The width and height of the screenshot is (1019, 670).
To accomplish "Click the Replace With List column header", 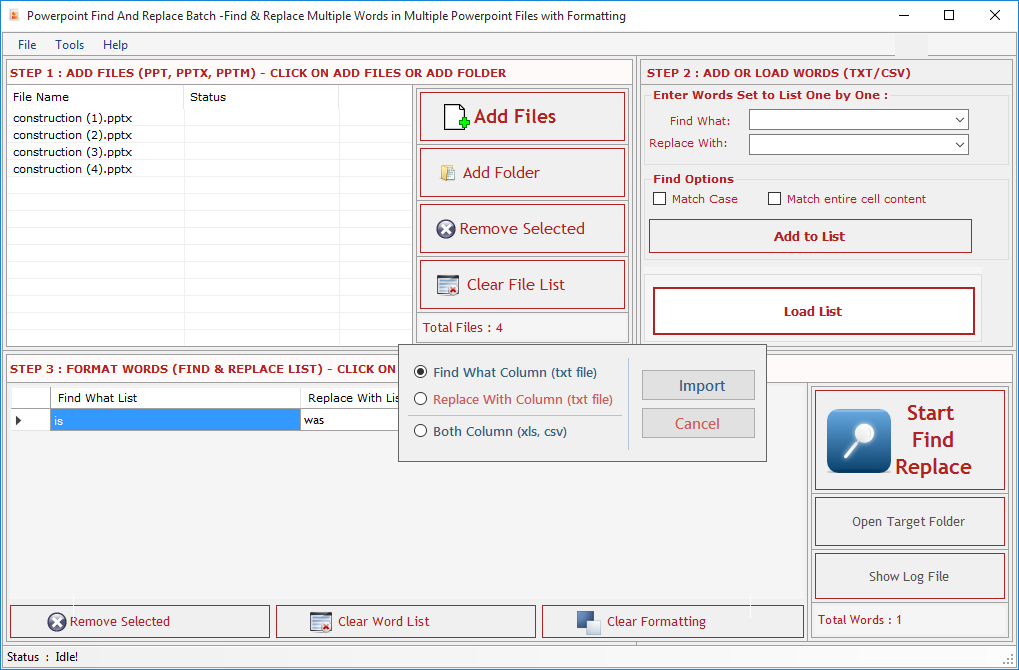I will pyautogui.click(x=351, y=398).
